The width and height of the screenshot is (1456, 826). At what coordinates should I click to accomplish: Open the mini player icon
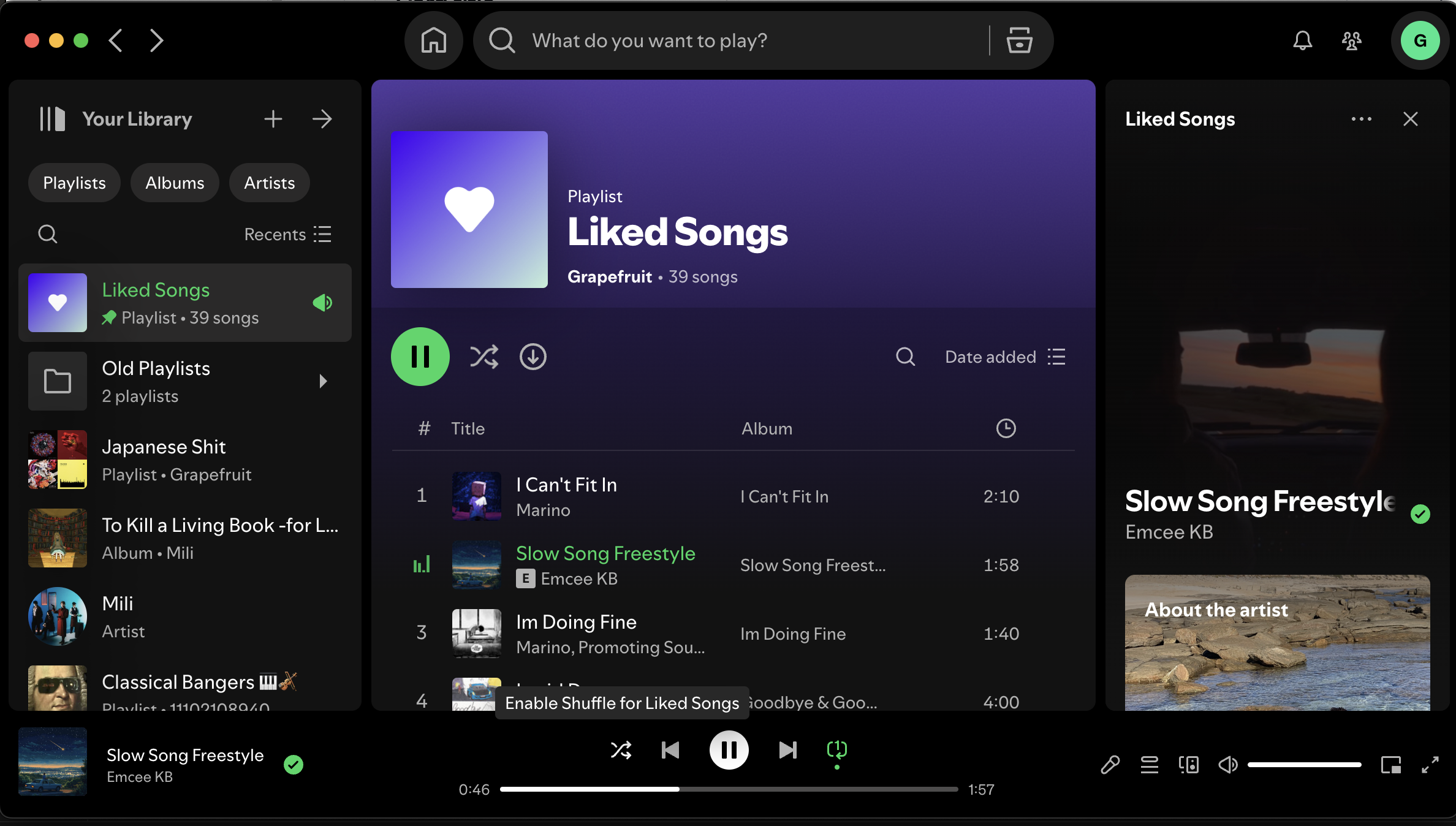click(x=1390, y=765)
